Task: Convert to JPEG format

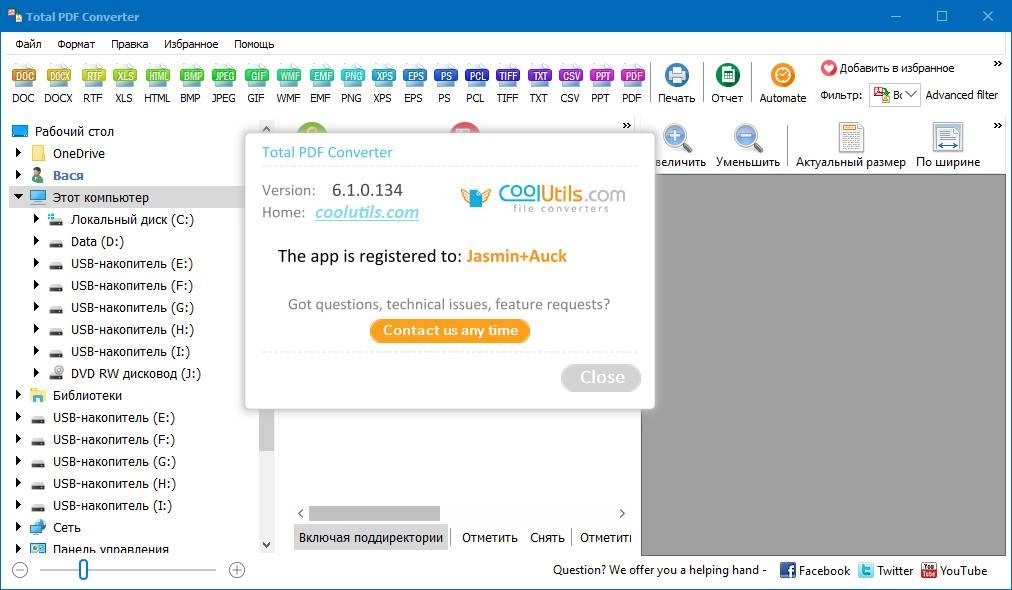Action: pyautogui.click(x=224, y=85)
